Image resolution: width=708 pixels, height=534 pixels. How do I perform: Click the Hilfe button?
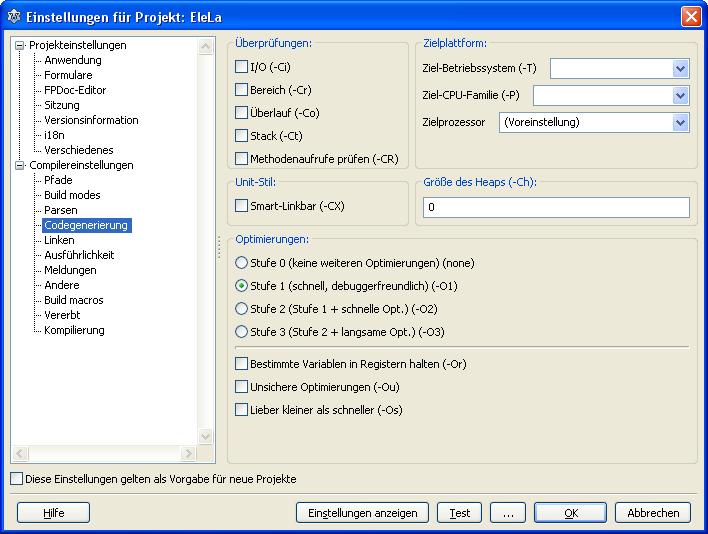point(53,513)
